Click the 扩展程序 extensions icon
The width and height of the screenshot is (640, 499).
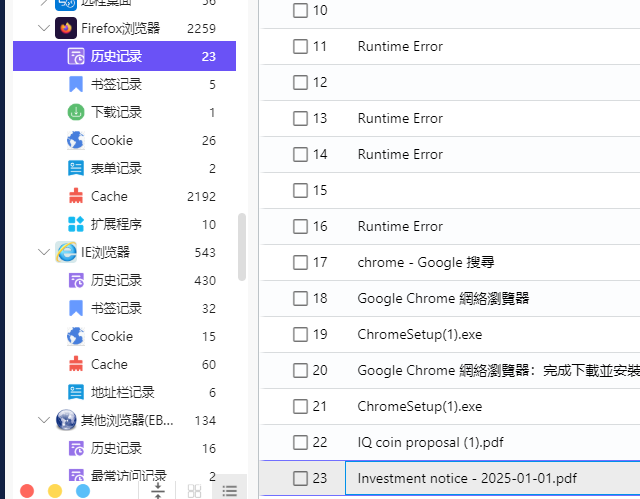coord(76,224)
